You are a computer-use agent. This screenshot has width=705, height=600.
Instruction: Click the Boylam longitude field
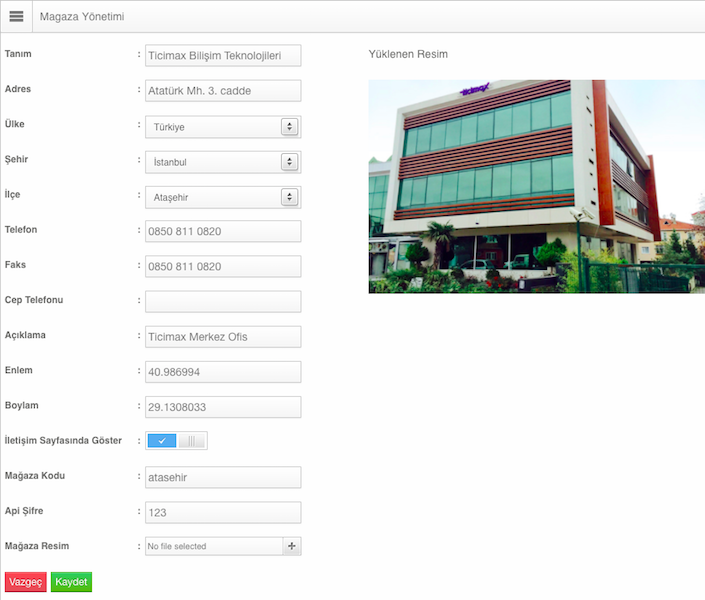click(x=223, y=407)
